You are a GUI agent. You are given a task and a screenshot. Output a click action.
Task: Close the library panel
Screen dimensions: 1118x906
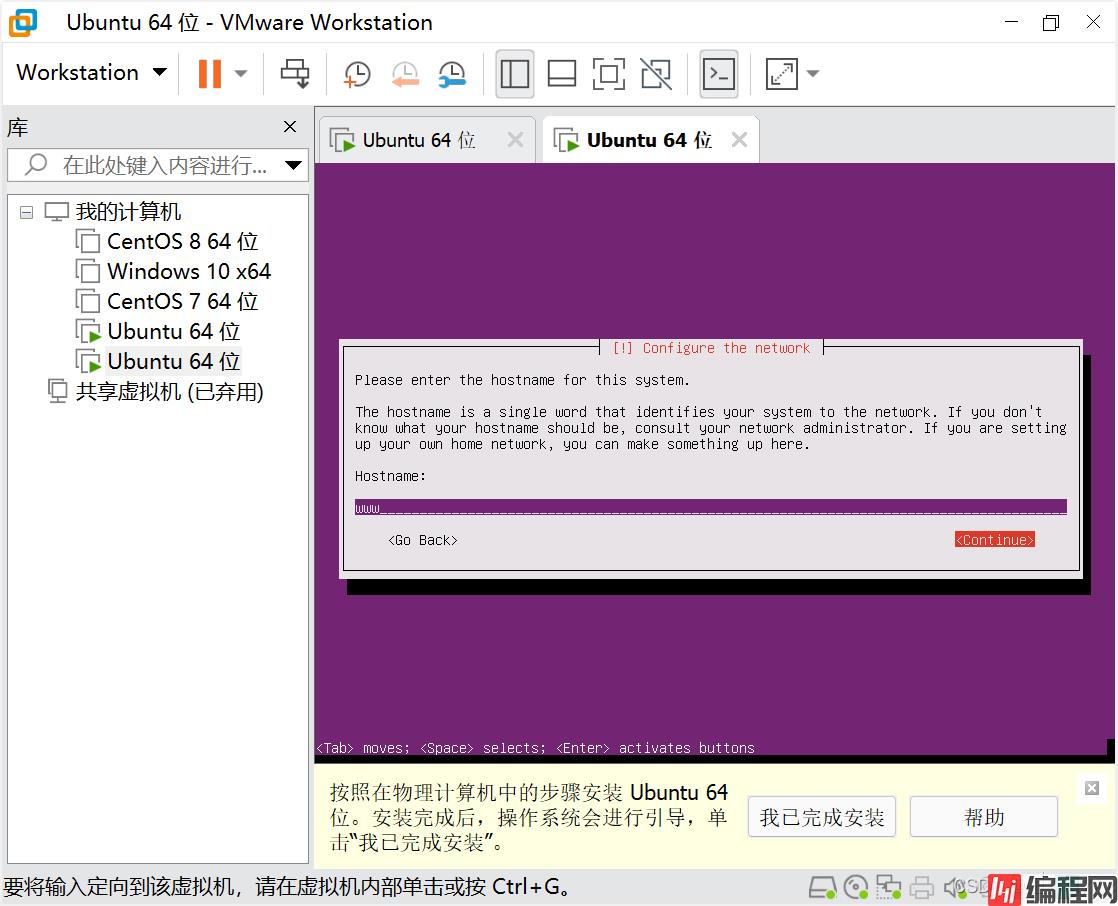point(290,127)
